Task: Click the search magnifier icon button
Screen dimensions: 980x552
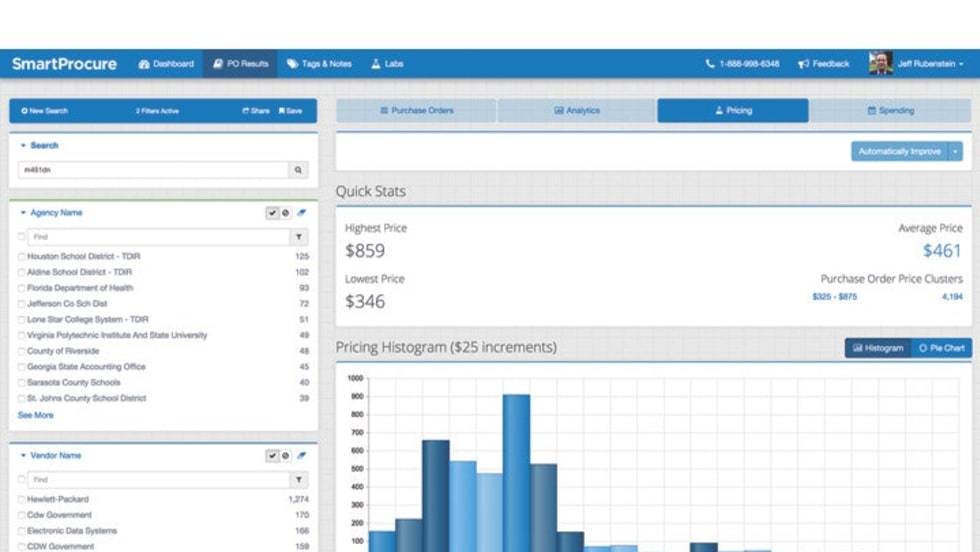Action: 298,170
